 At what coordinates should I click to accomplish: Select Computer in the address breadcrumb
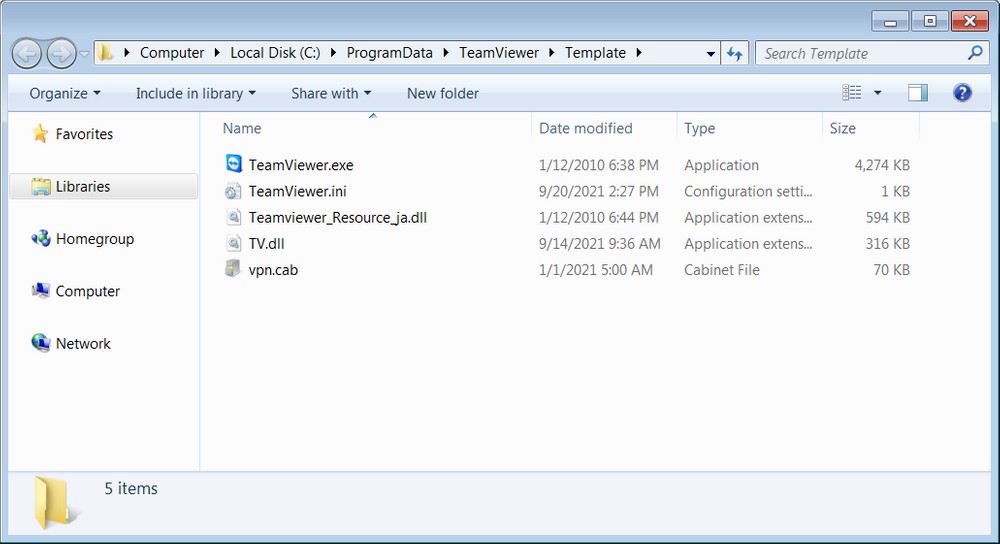[172, 53]
